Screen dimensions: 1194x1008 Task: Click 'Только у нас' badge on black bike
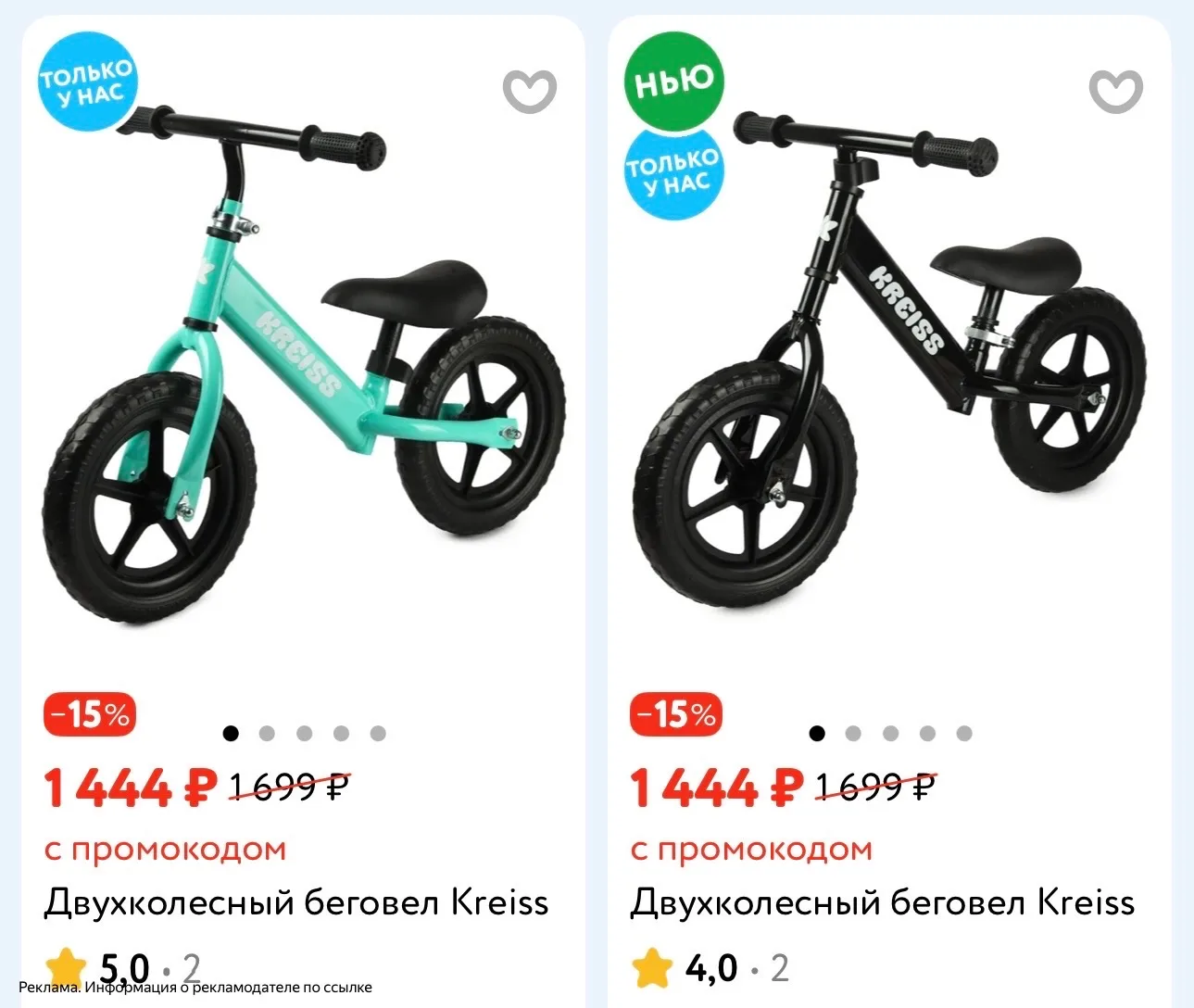[x=673, y=173]
